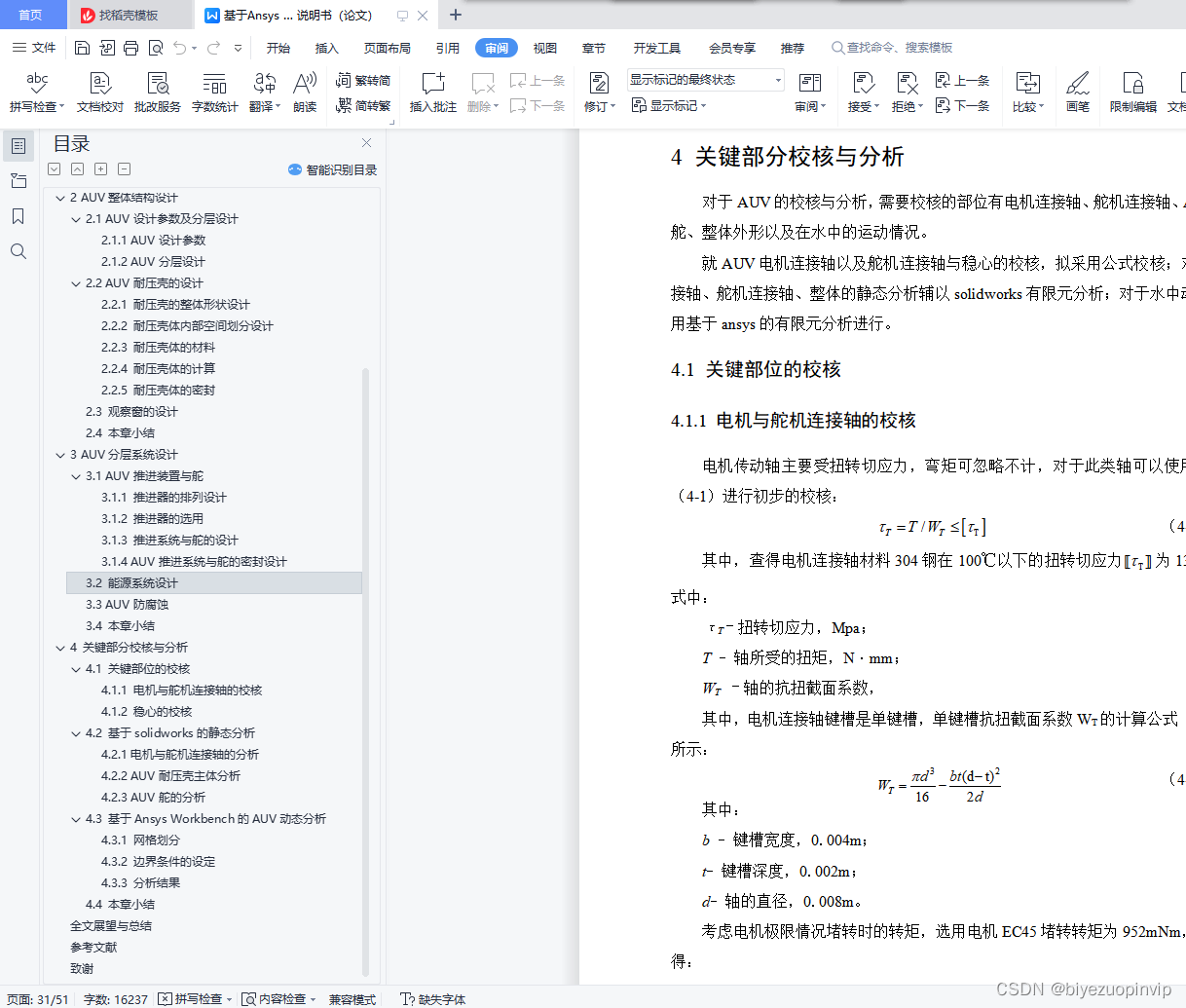Image resolution: width=1186 pixels, height=1008 pixels.
Task: Click the 下一条 navigation button
Action: pos(963,105)
